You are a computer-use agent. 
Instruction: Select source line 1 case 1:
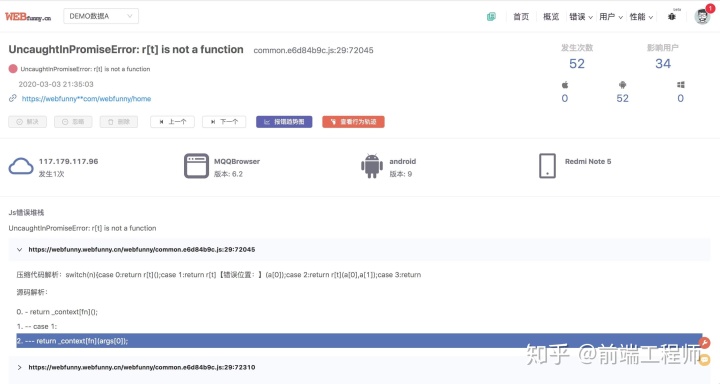pos(37,326)
